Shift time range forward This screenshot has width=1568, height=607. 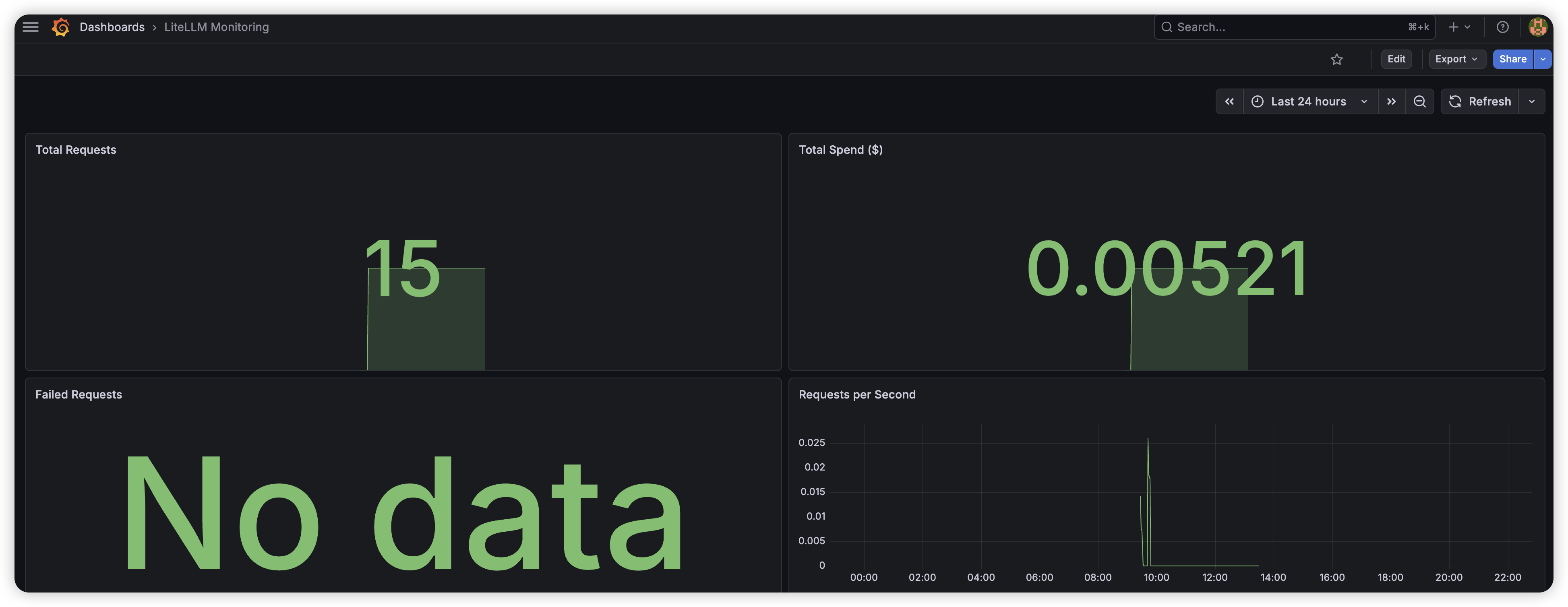(1391, 101)
